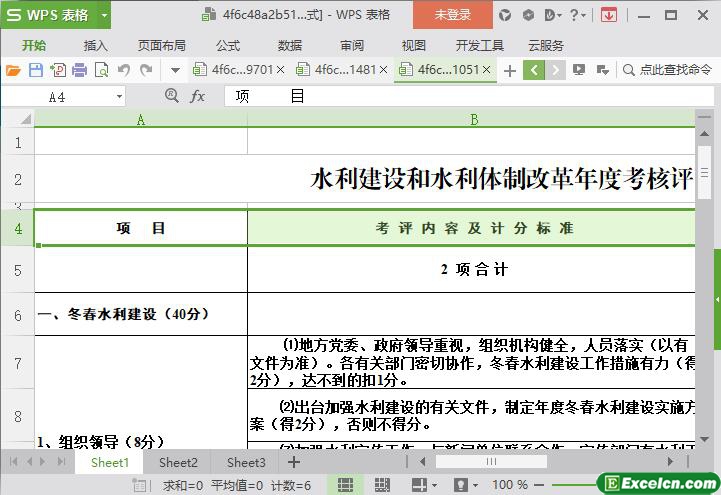Click the 未登录 login button

tap(452, 15)
